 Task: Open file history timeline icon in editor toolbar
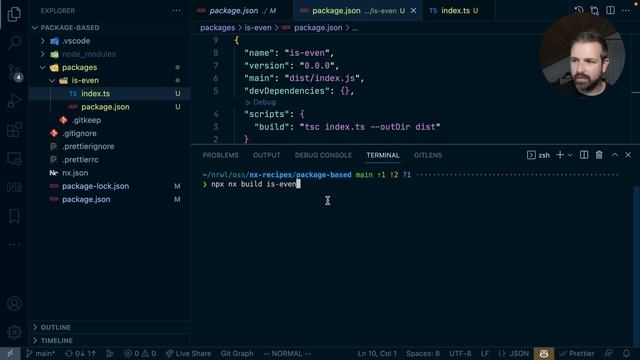[578, 11]
